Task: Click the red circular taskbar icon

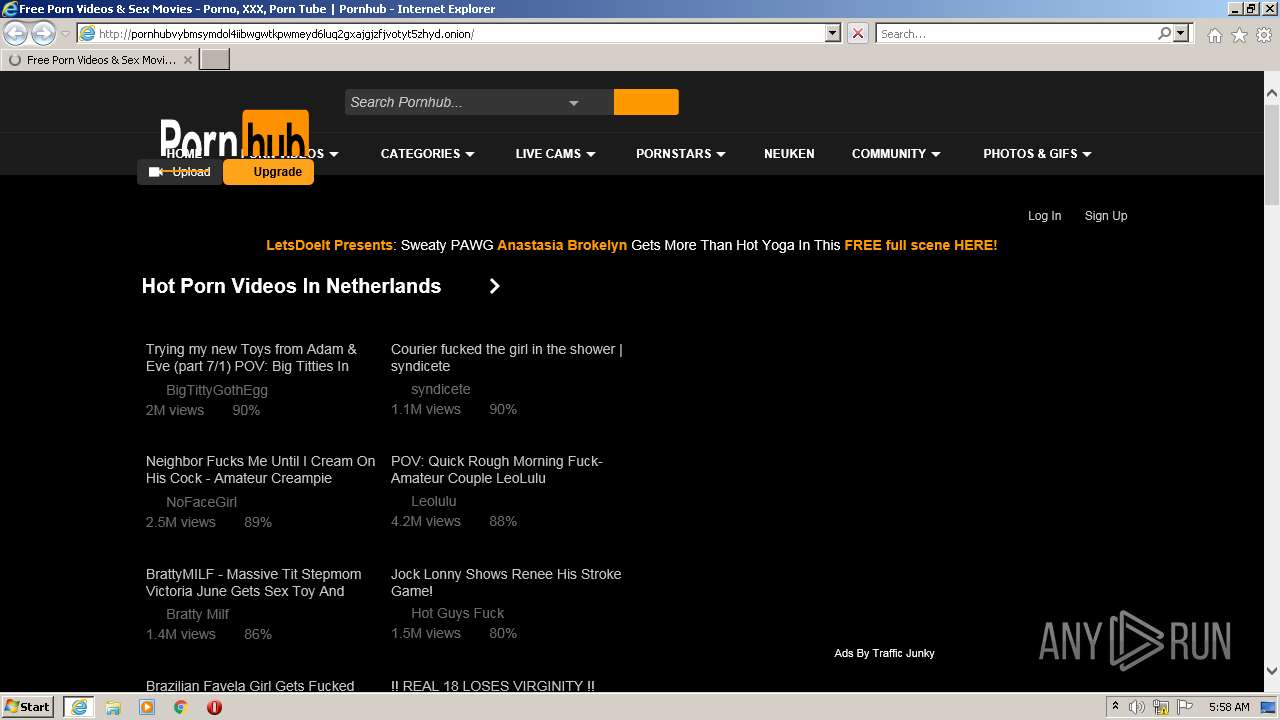Action: (x=214, y=707)
